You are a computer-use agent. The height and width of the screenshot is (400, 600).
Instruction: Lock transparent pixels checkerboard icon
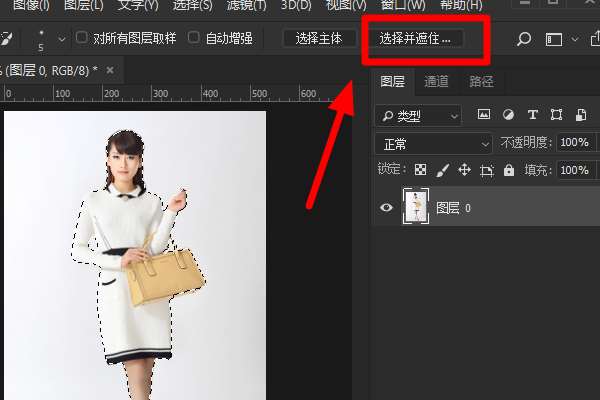pyautogui.click(x=421, y=170)
